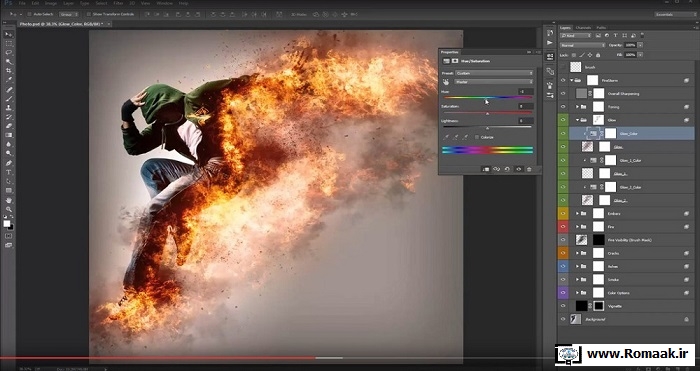Select the Eyedropper tool in the left toolbar
The height and width of the screenshot is (371, 700).
8,80
